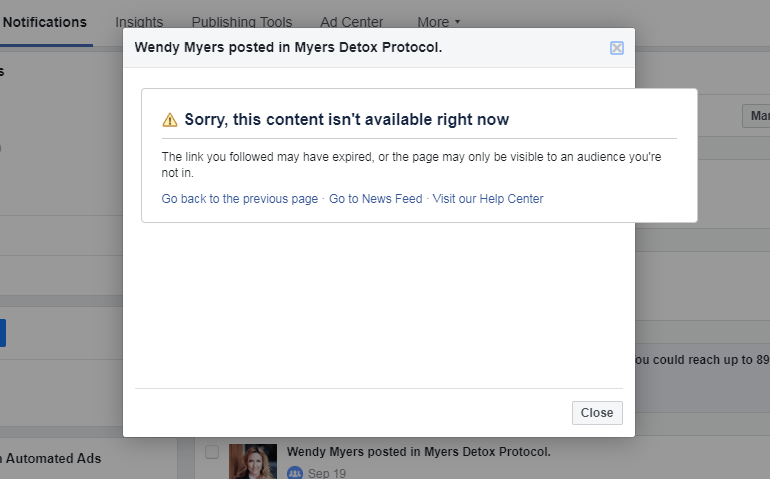Click the Automated Ads sidebar item
This screenshot has height=479, width=770.
[x=55, y=458]
